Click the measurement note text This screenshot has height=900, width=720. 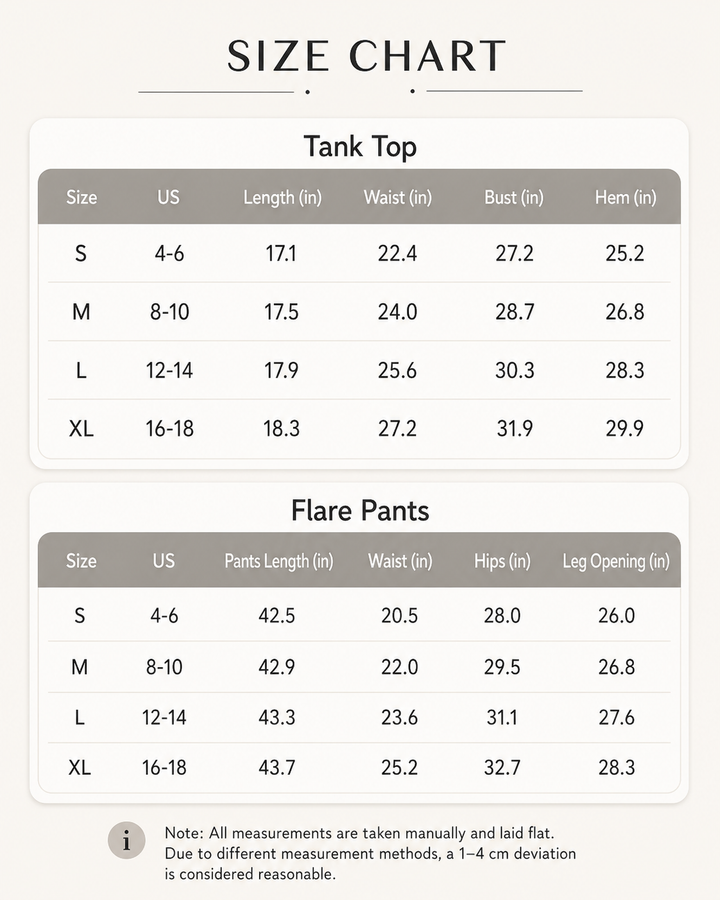point(370,854)
